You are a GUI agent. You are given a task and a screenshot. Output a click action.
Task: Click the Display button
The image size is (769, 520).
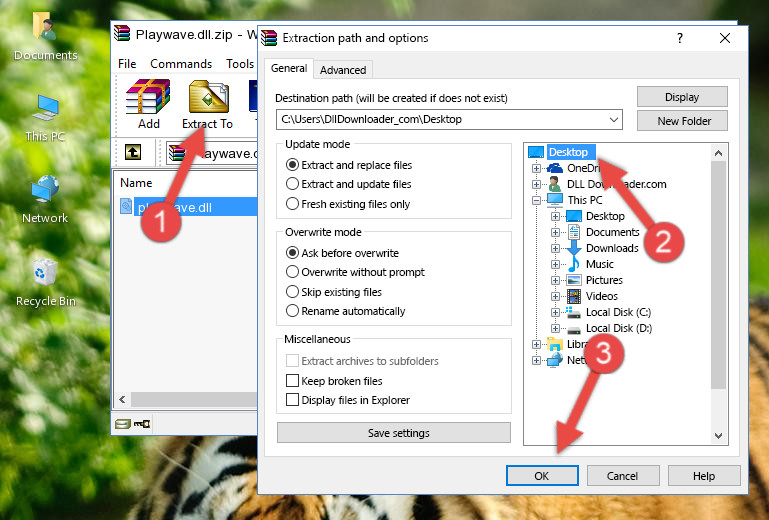(682, 97)
